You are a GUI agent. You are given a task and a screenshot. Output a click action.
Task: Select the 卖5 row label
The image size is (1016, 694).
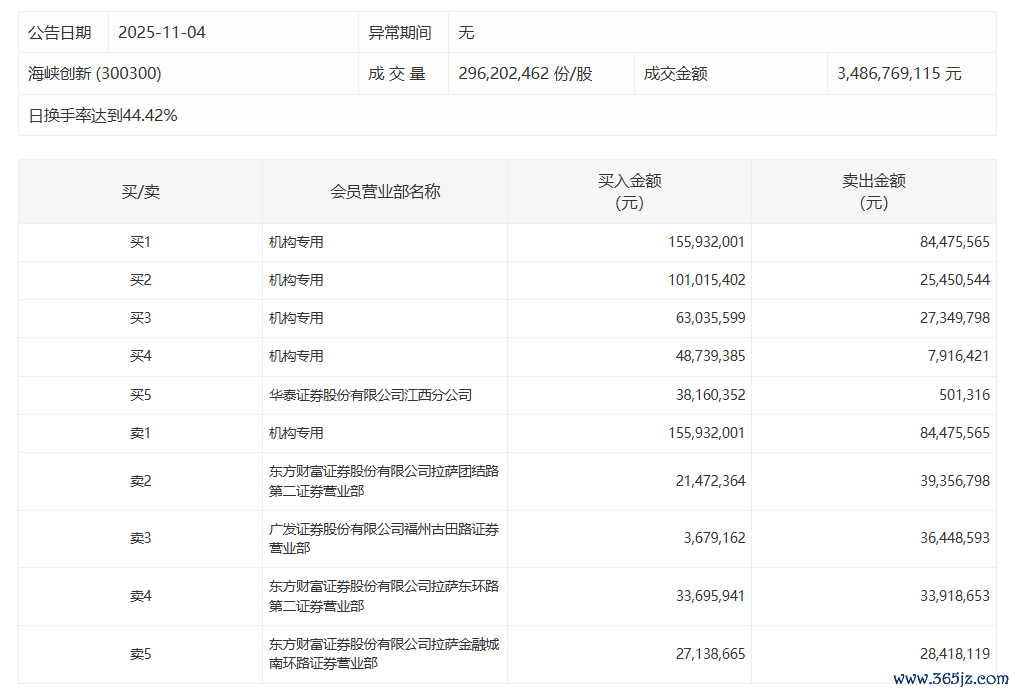click(141, 654)
